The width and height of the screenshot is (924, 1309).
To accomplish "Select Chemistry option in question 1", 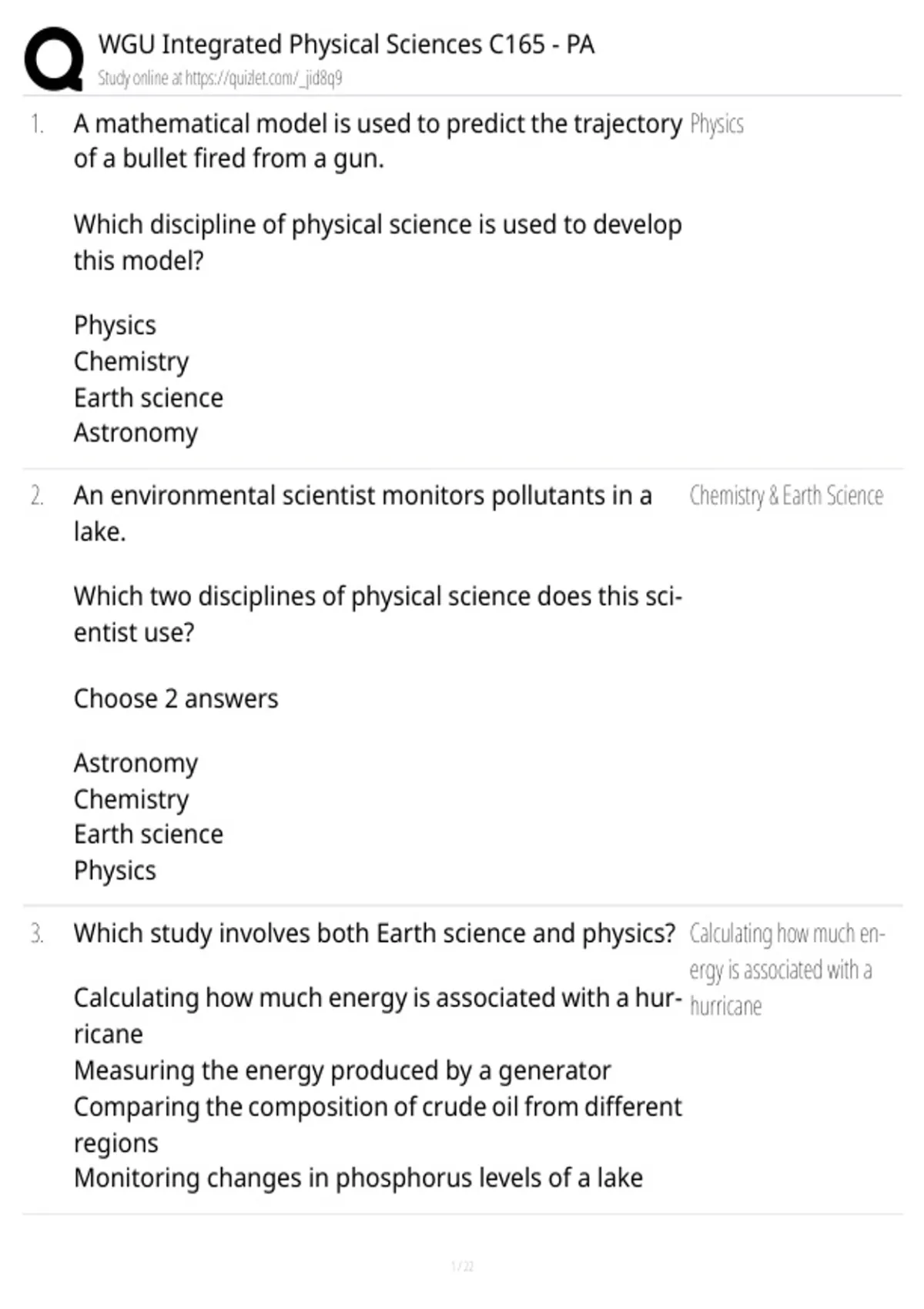I will pyautogui.click(x=131, y=362).
